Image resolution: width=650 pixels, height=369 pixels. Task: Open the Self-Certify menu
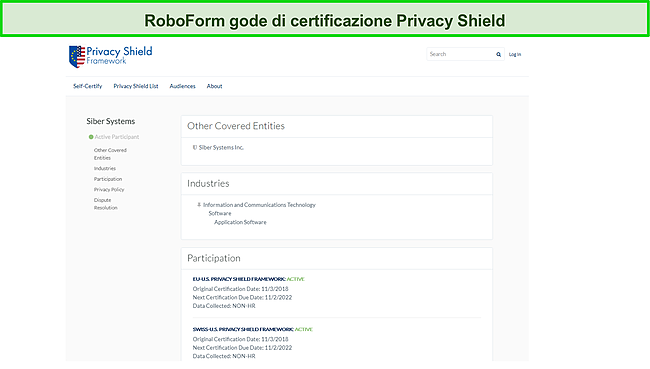click(87, 86)
